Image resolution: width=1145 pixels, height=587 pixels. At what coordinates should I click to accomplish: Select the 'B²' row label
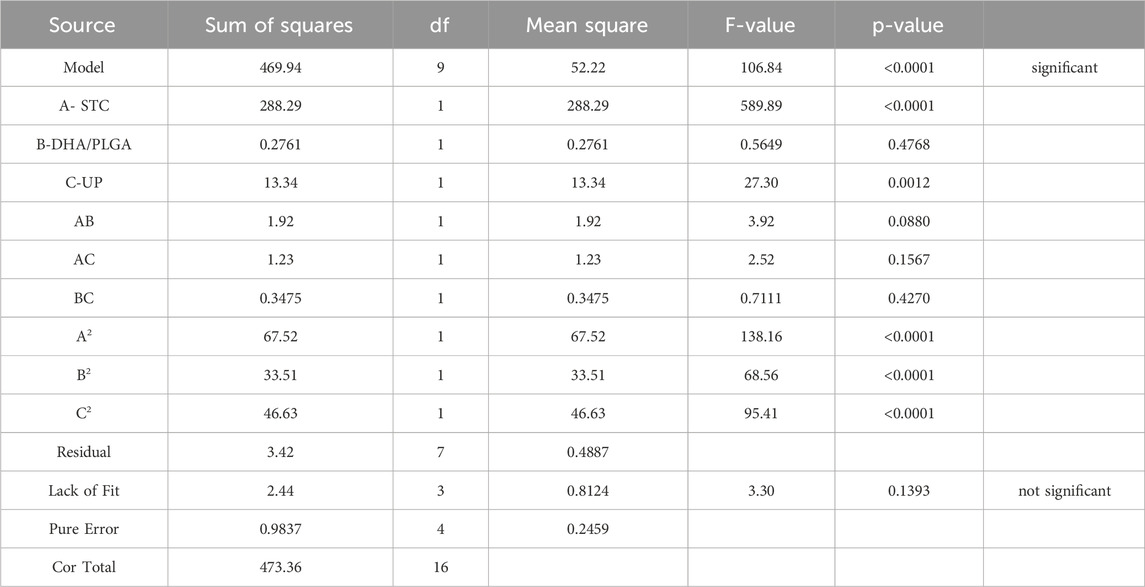pos(83,375)
